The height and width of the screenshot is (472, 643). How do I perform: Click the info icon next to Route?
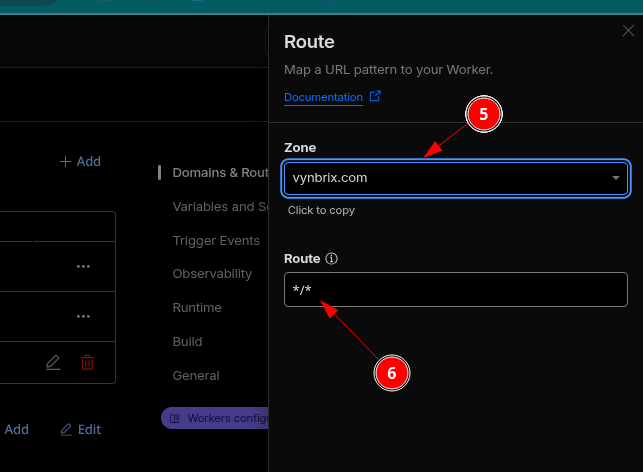[x=332, y=258]
